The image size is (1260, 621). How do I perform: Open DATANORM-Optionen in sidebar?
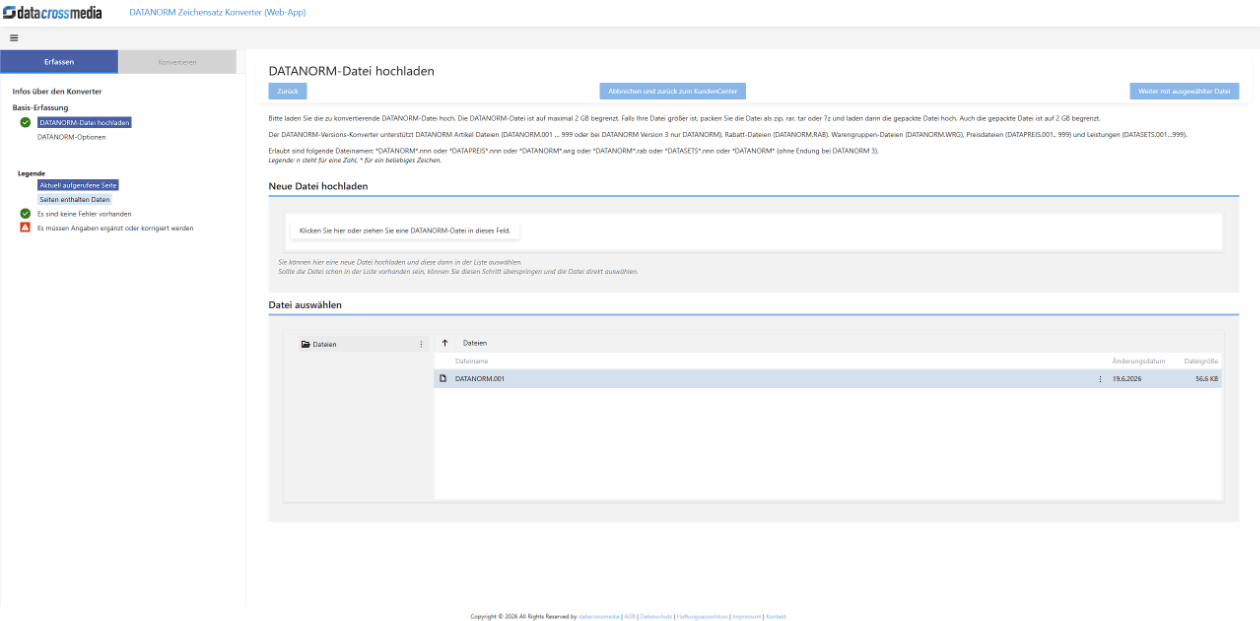(x=71, y=137)
